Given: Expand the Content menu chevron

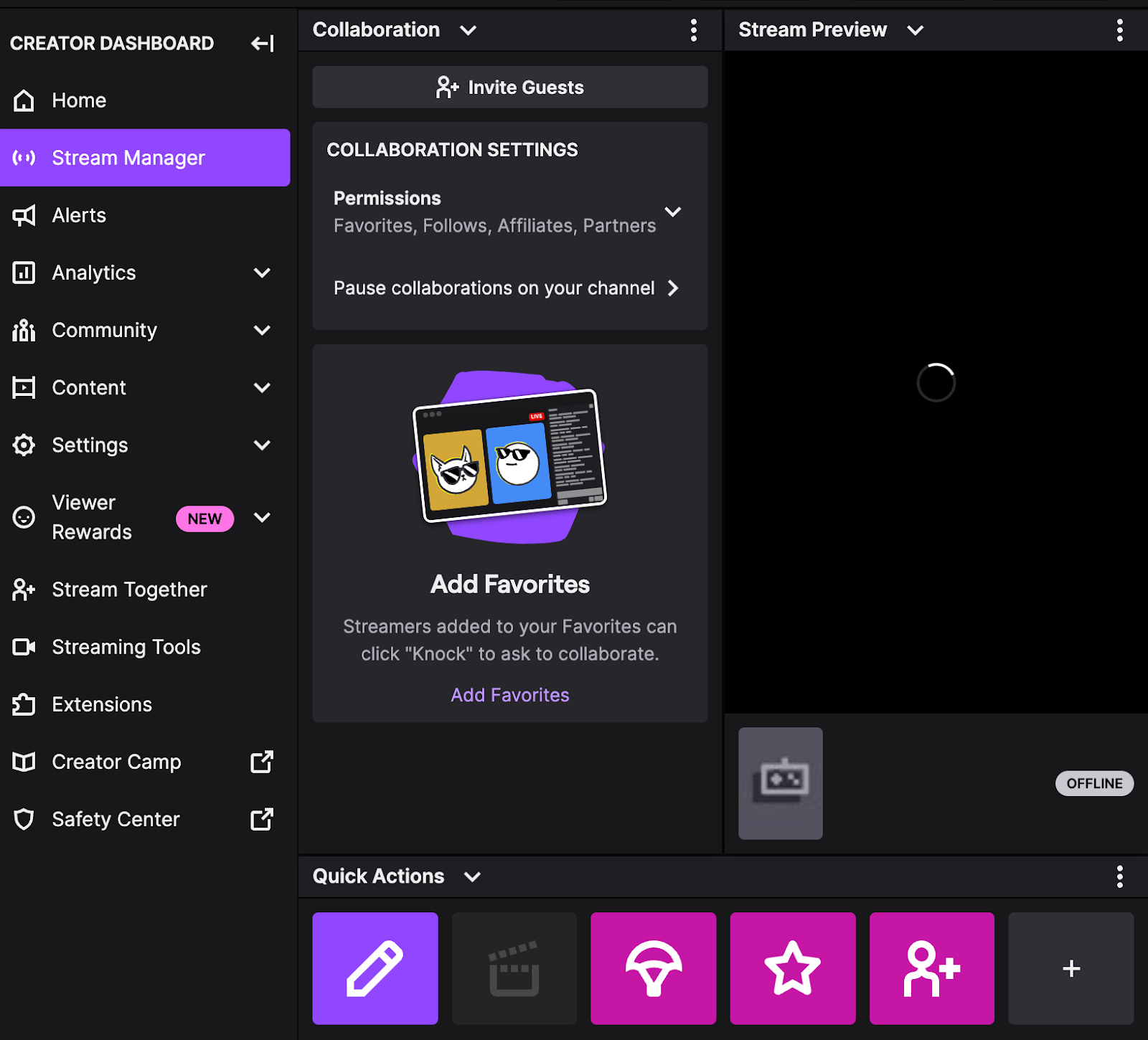Looking at the screenshot, I should (263, 387).
